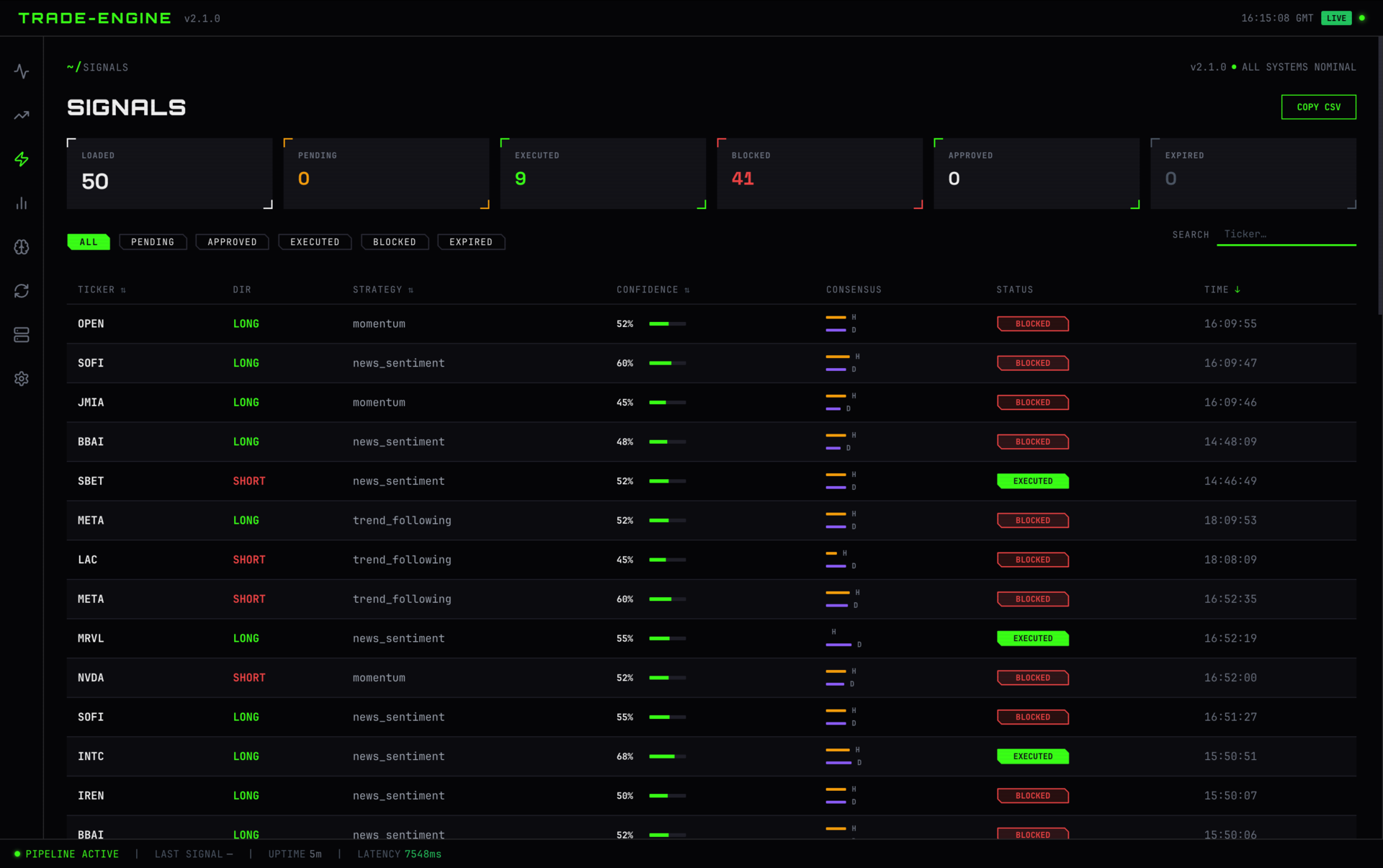1383x868 pixels.
Task: Select the ALL filter tab
Action: click(x=89, y=242)
